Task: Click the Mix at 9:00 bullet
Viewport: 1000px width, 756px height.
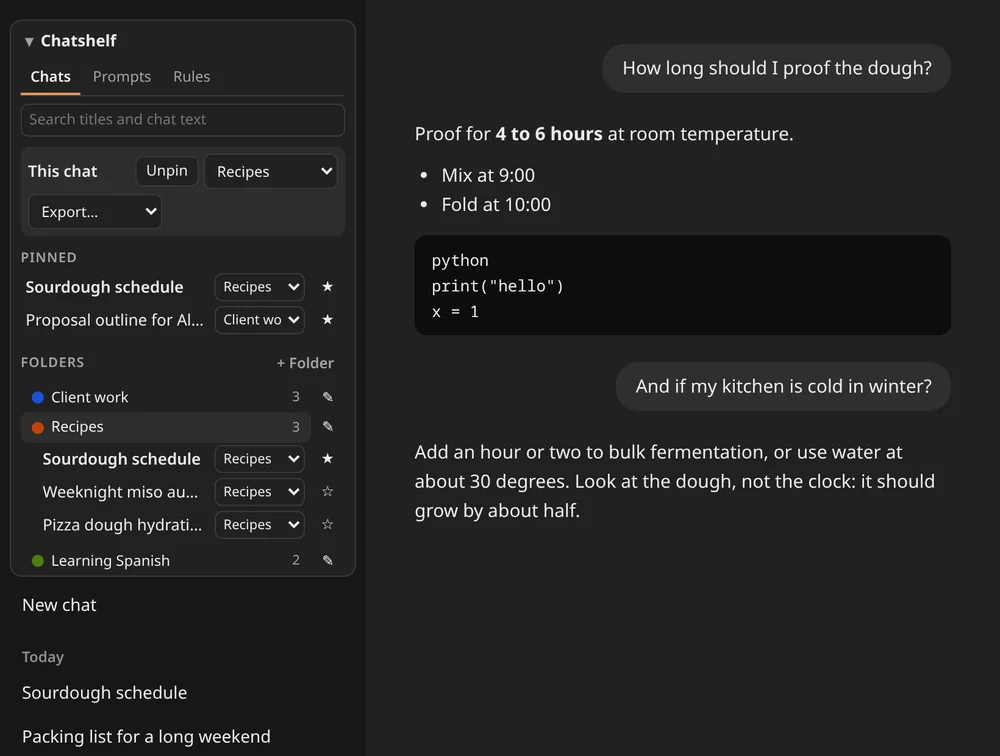Action: [x=488, y=175]
